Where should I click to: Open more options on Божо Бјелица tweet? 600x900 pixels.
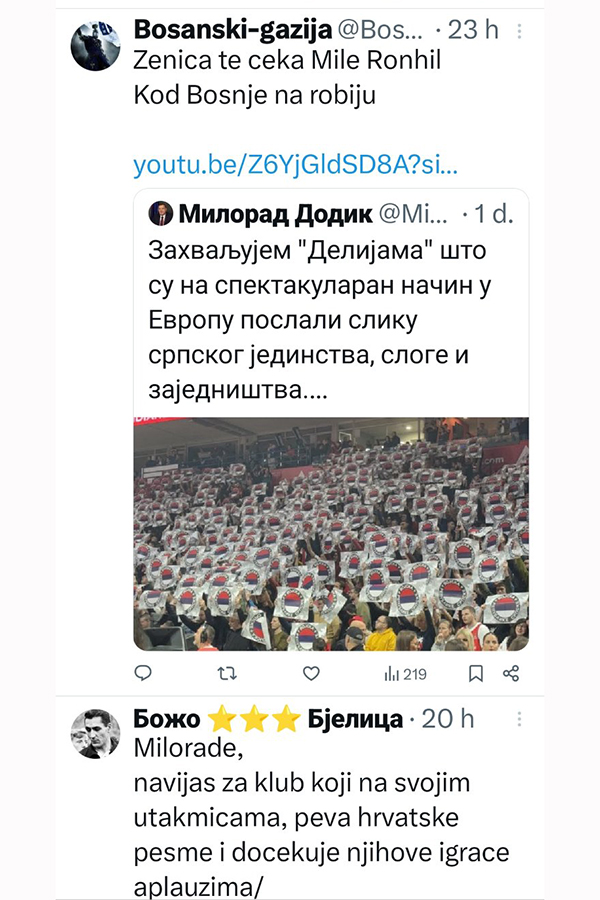(519, 719)
